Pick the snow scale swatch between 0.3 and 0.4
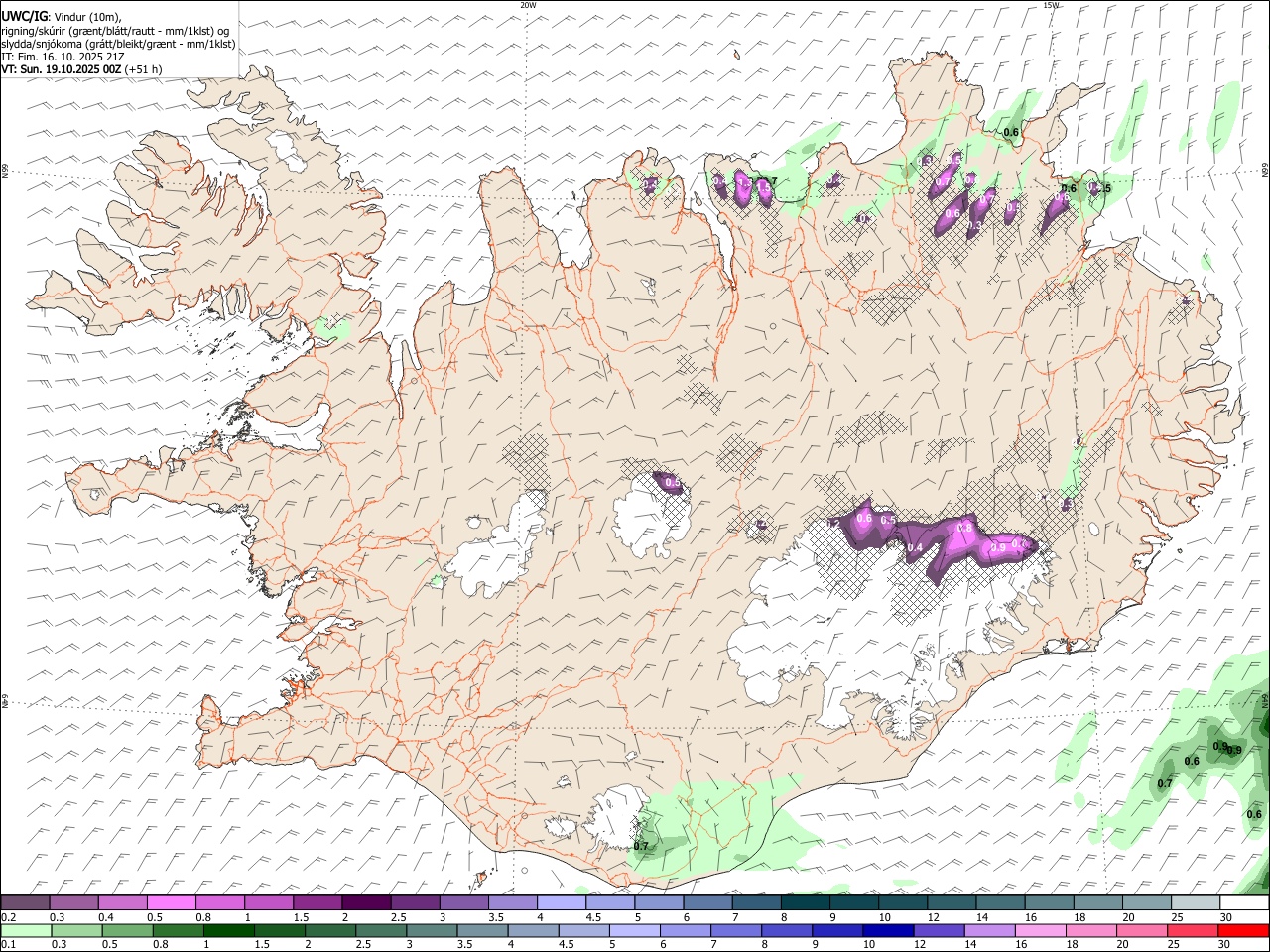 click(73, 903)
